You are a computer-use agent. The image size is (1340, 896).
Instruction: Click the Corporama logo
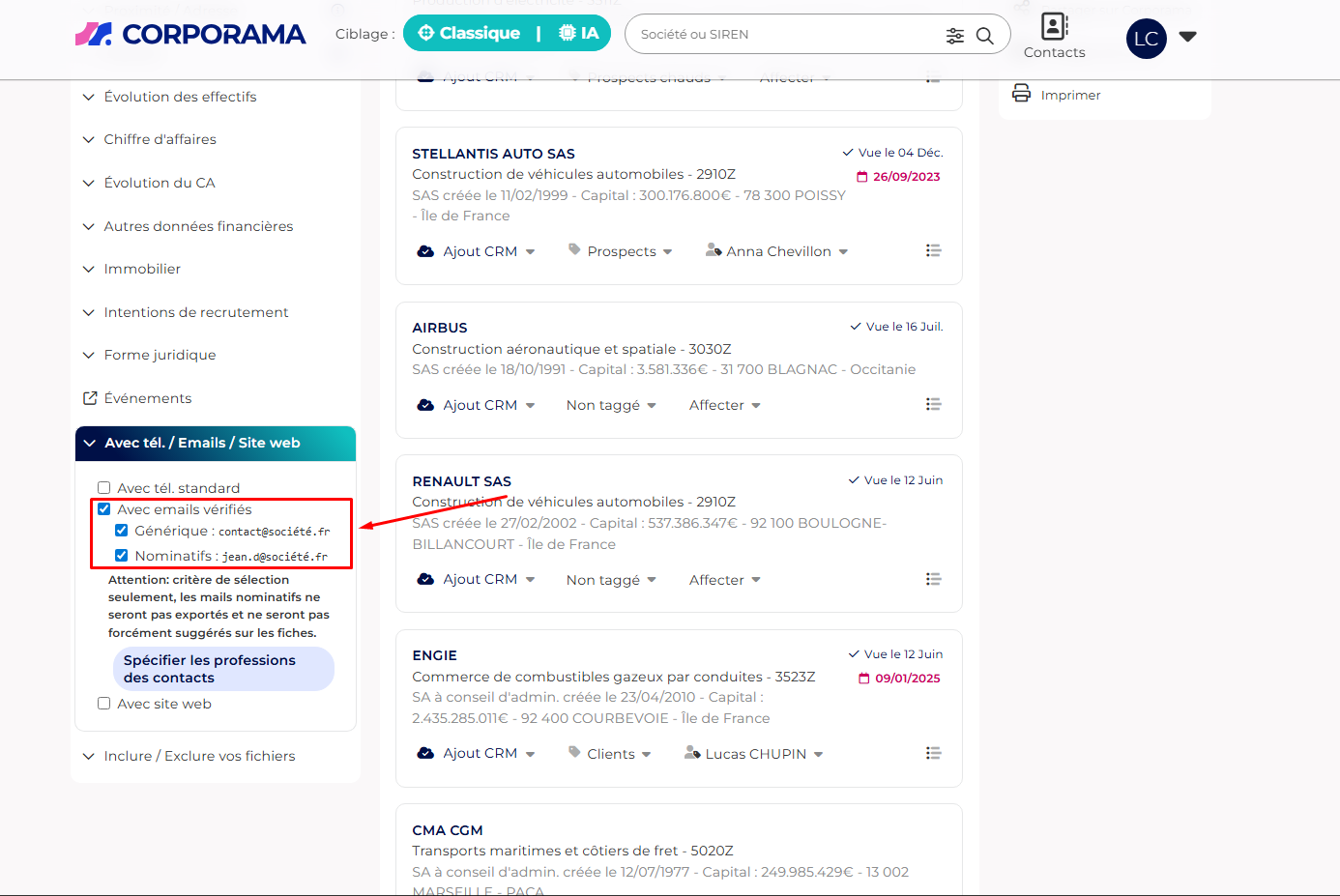[x=190, y=35]
